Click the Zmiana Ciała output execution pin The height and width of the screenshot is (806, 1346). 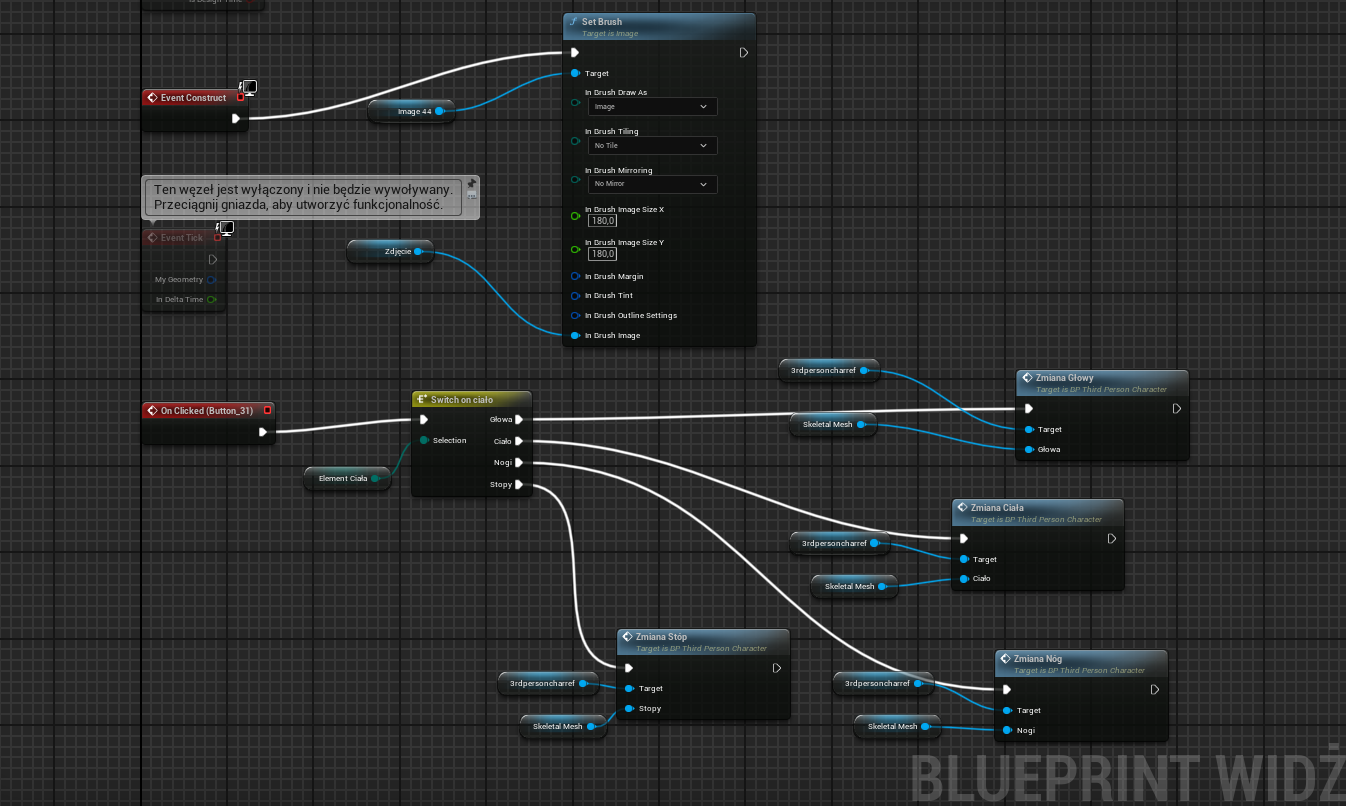[1111, 538]
